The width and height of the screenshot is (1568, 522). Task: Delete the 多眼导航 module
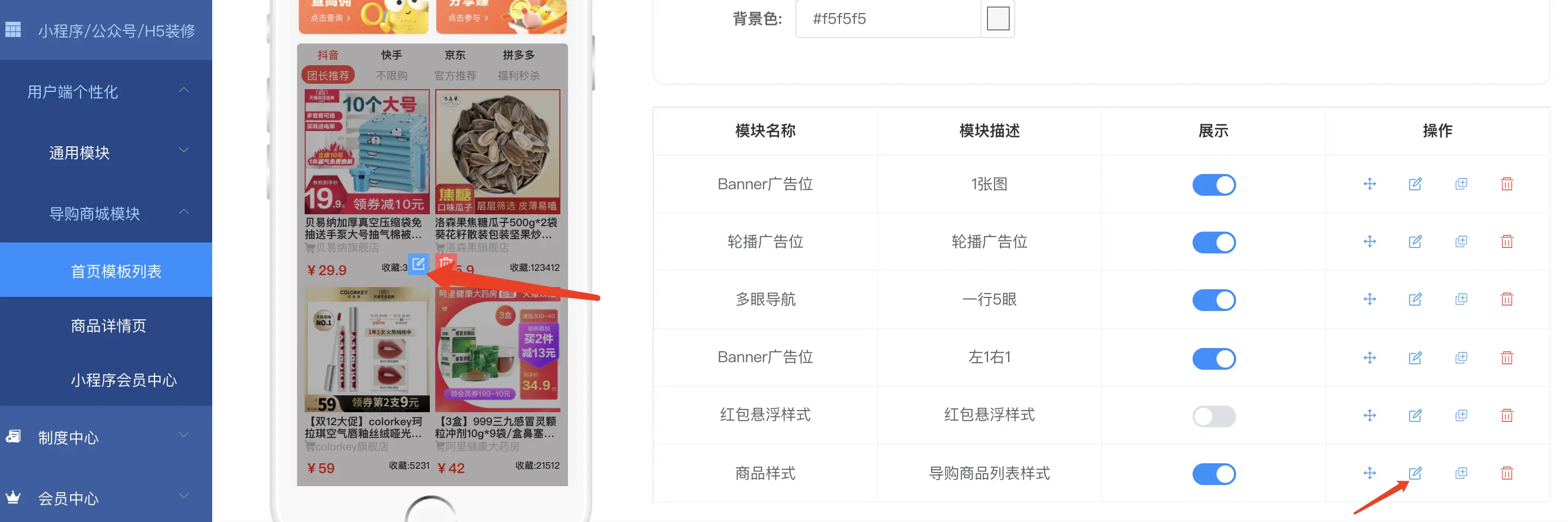(1507, 299)
